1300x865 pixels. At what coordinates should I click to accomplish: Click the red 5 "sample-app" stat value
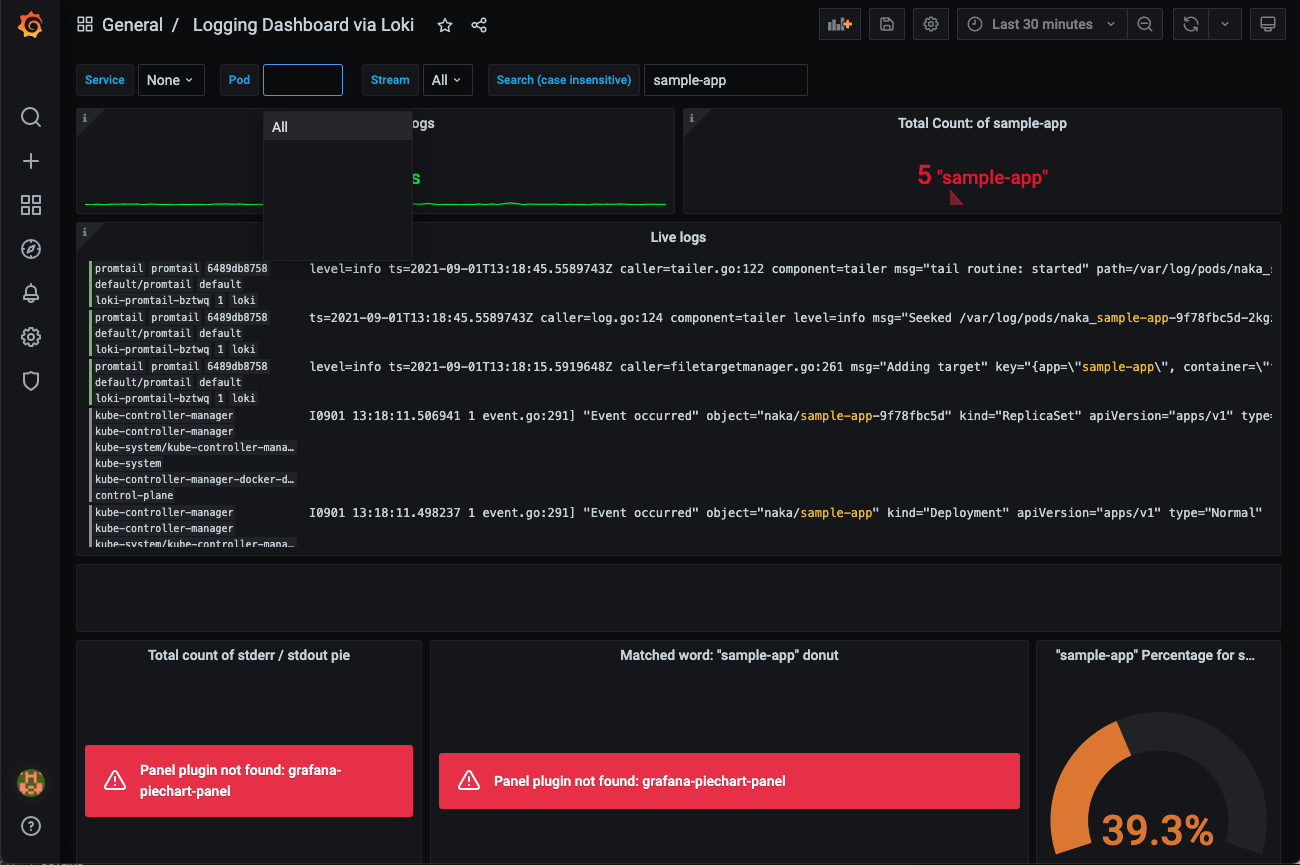(982, 176)
